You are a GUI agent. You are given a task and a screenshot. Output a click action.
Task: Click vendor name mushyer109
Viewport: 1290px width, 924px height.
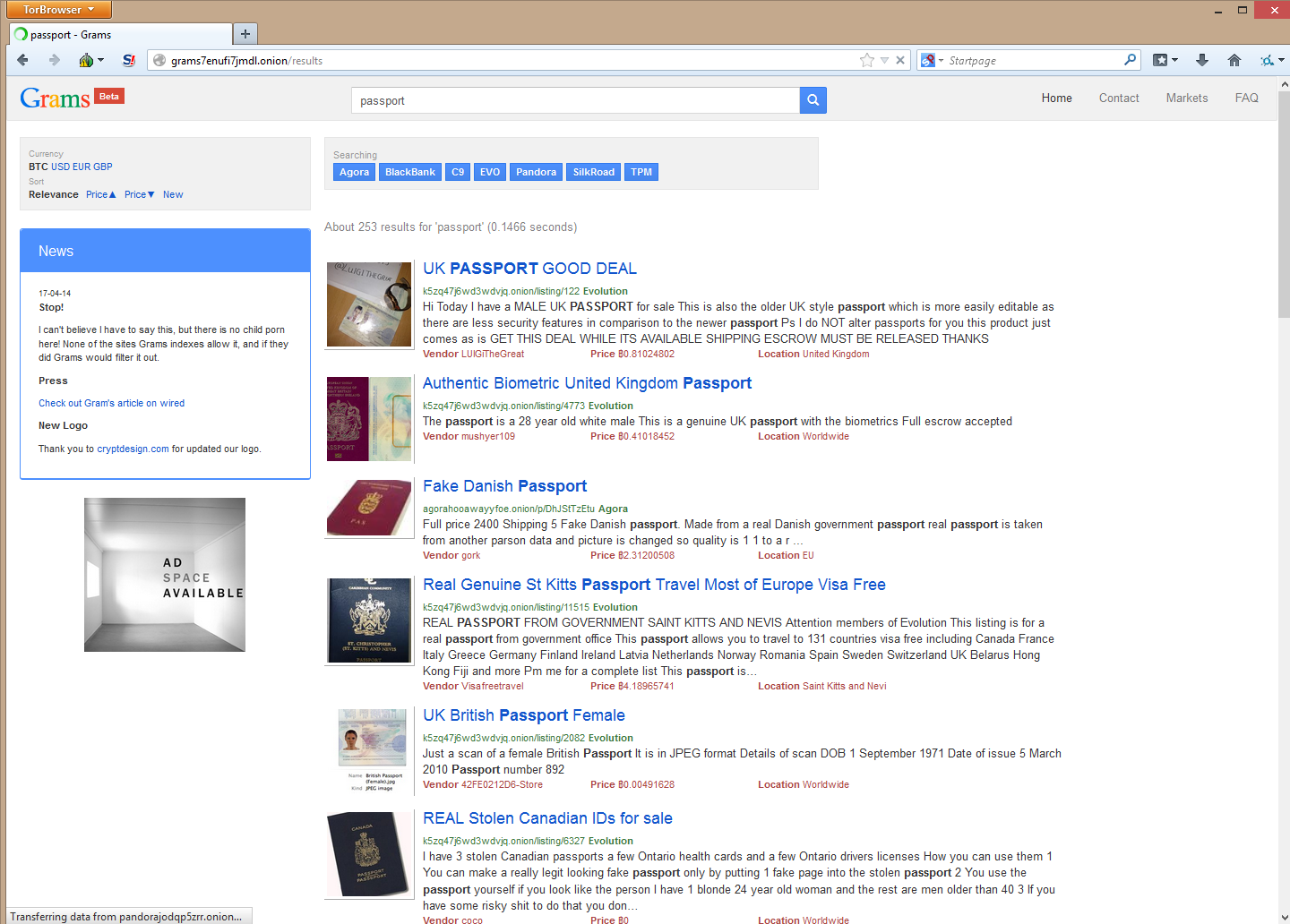(x=488, y=436)
